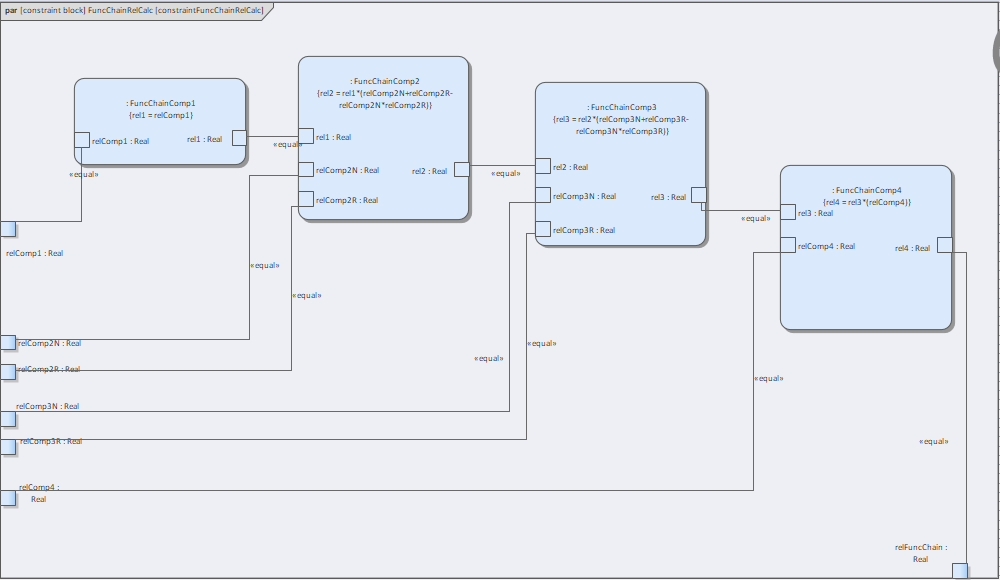Click the {rel4 = rel3*(relComp4)} constraint expression
The height and width of the screenshot is (580, 1000).
(867, 202)
